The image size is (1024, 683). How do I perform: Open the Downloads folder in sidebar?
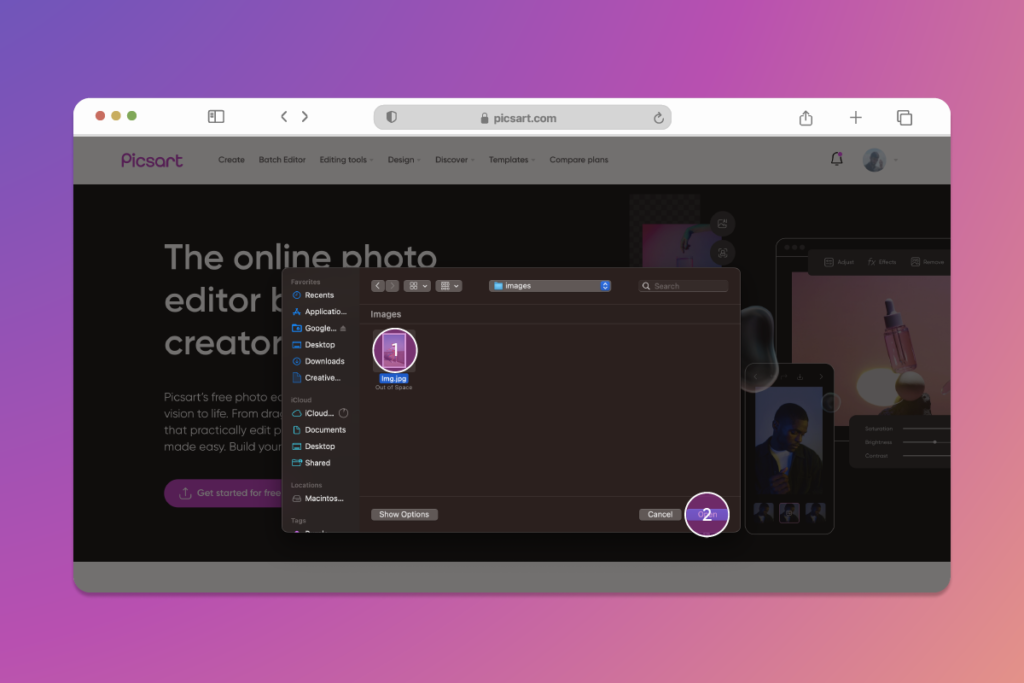pyautogui.click(x=322, y=361)
